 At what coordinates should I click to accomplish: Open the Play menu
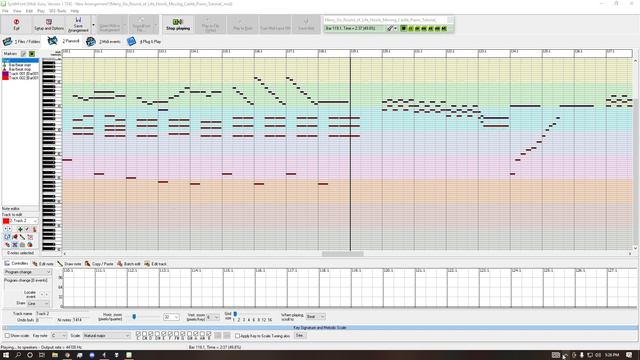(41, 11)
